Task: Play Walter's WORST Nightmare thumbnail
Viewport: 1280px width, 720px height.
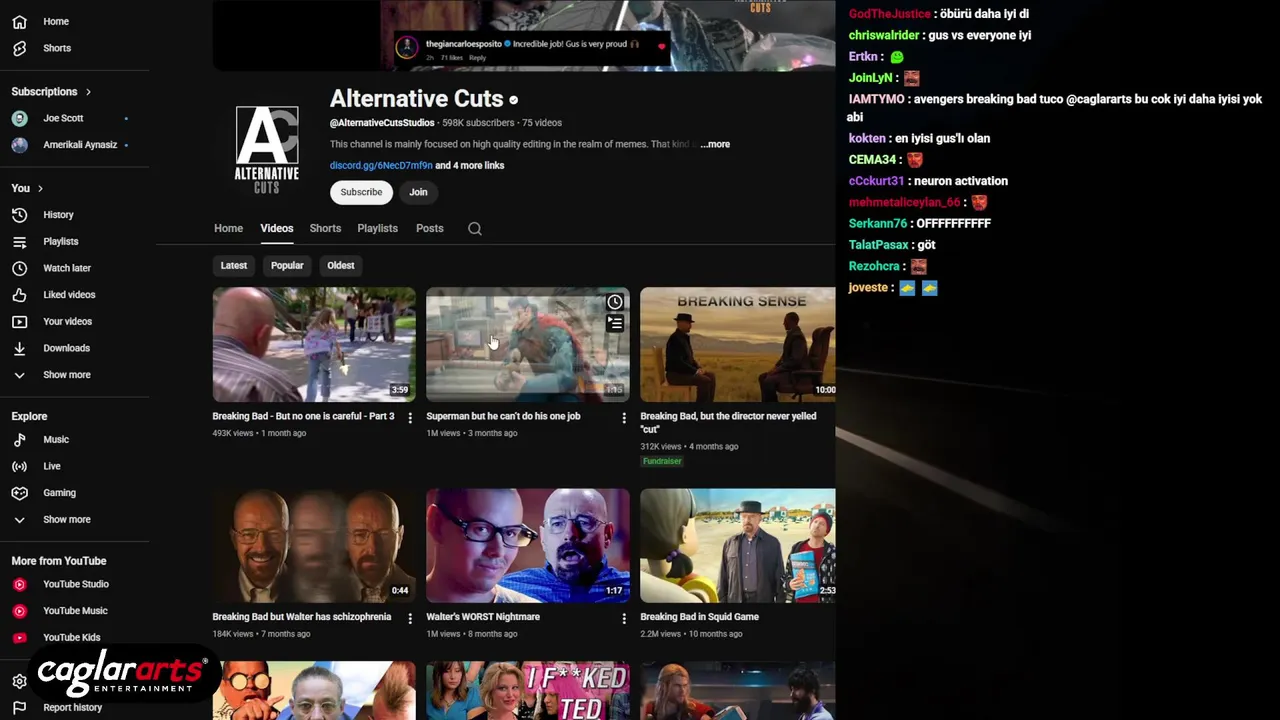Action: (x=528, y=546)
